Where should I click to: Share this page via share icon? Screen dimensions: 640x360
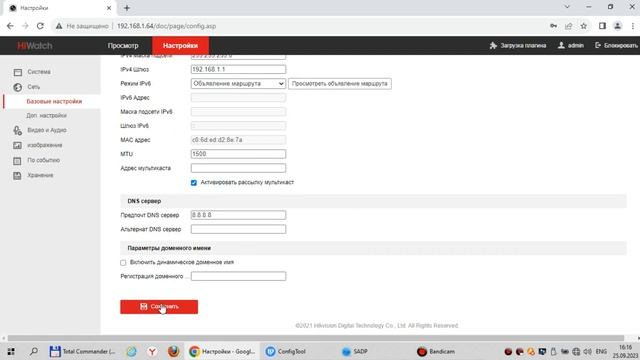(x=569, y=26)
